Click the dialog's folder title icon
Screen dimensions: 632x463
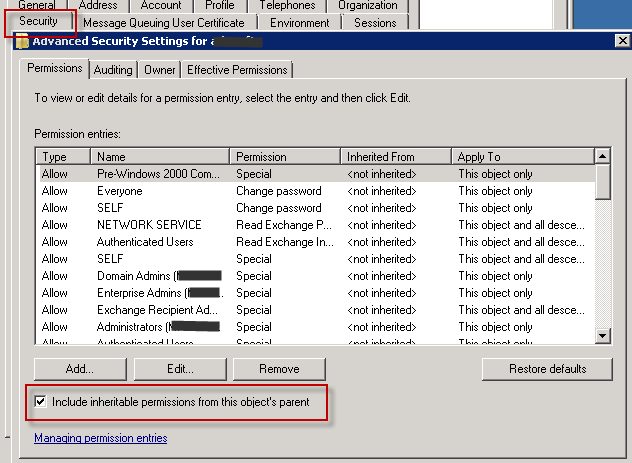tap(22, 42)
